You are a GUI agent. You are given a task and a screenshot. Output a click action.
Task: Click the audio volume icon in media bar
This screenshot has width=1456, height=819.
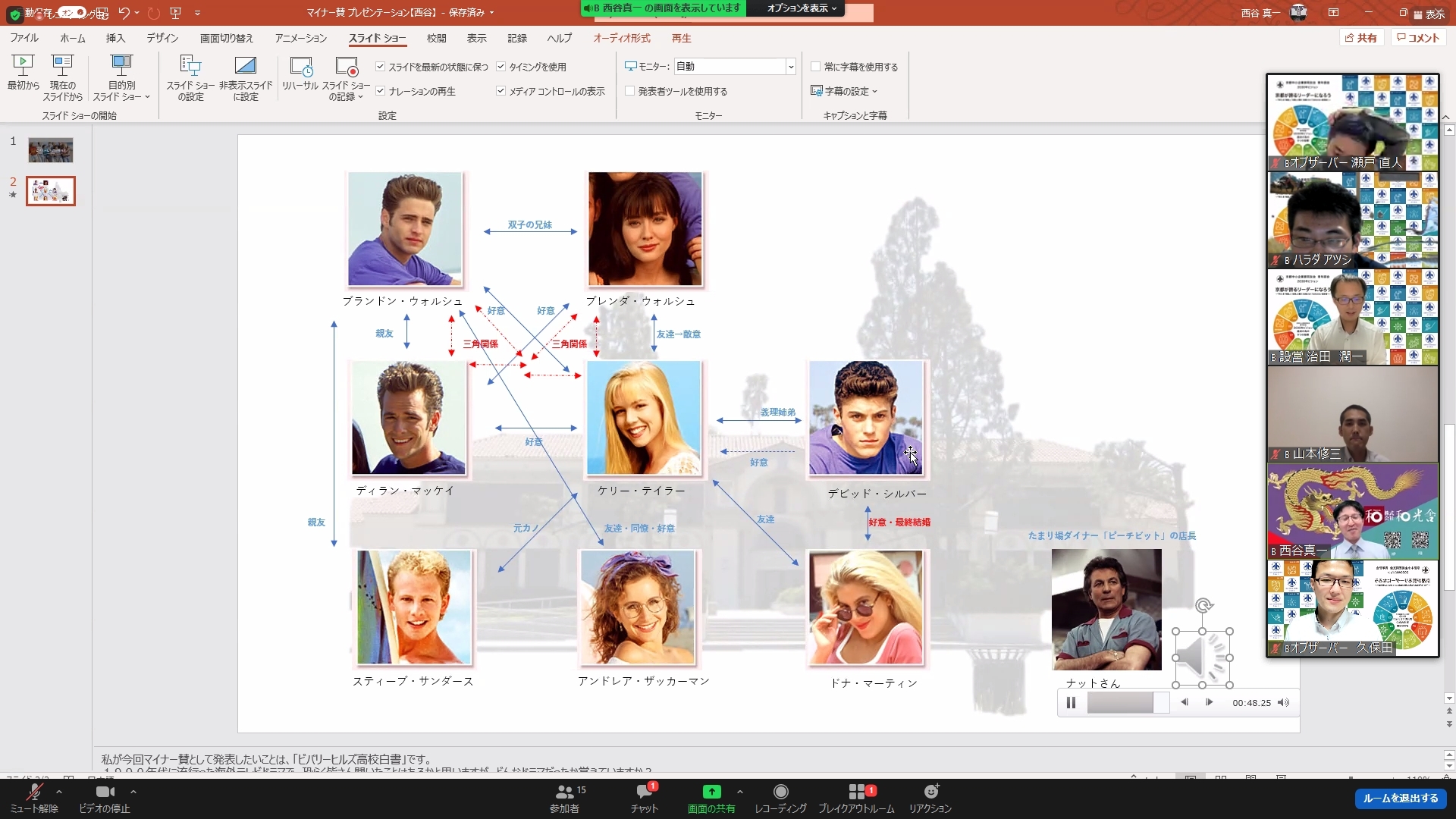pyautogui.click(x=1283, y=702)
